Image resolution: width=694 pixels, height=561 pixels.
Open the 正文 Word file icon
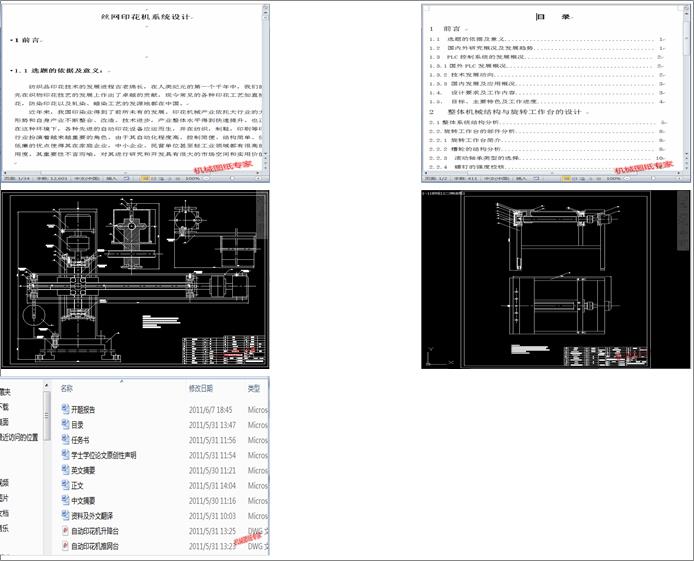click(65, 485)
